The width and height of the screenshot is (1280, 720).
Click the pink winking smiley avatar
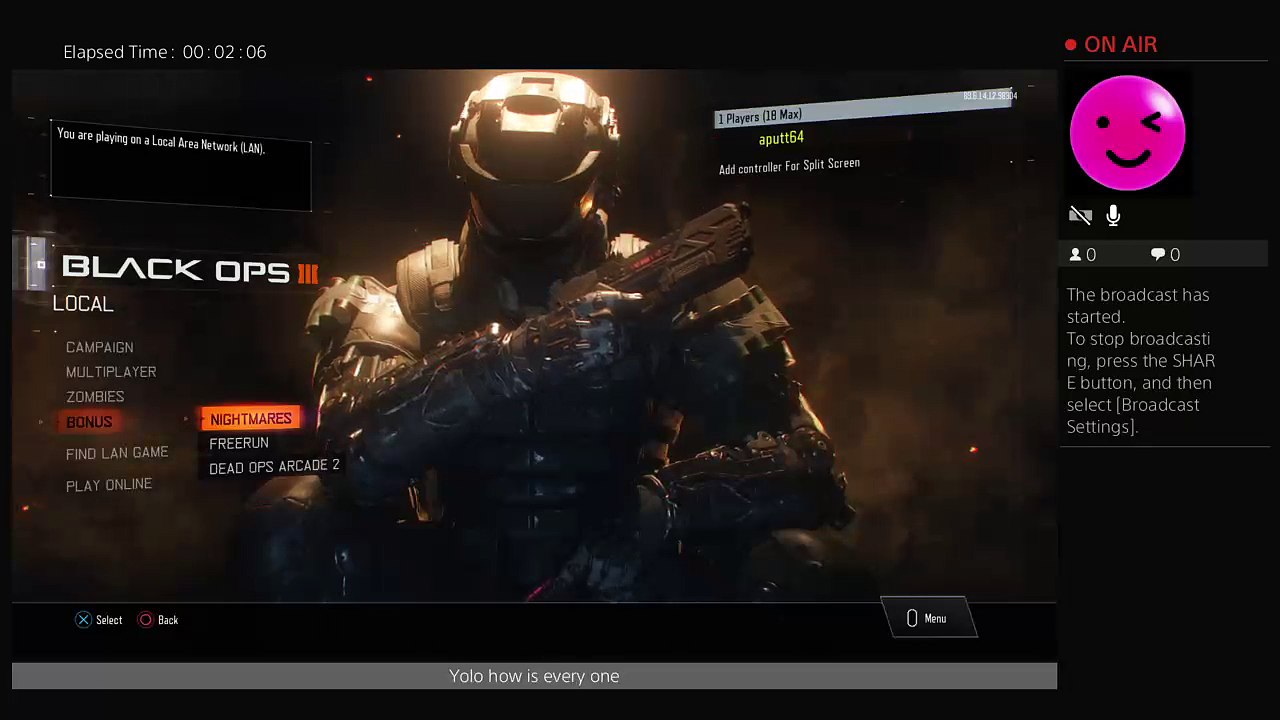1127,133
